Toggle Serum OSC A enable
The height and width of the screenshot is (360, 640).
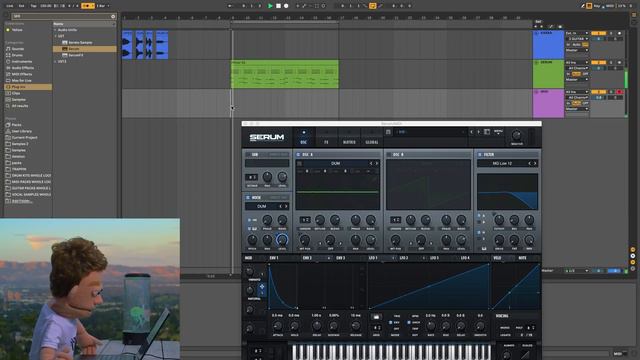298,155
